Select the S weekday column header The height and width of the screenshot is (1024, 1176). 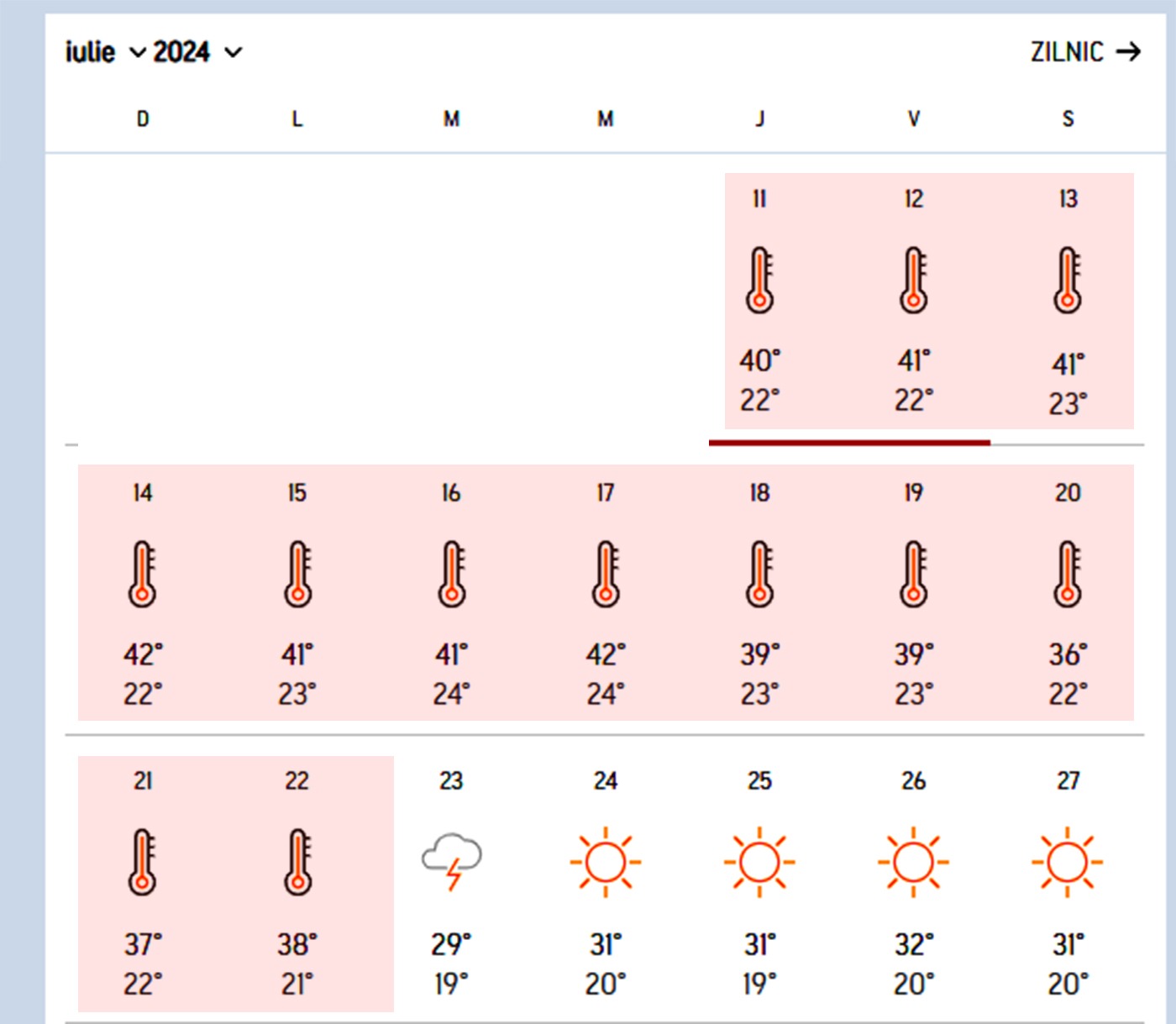1067,118
